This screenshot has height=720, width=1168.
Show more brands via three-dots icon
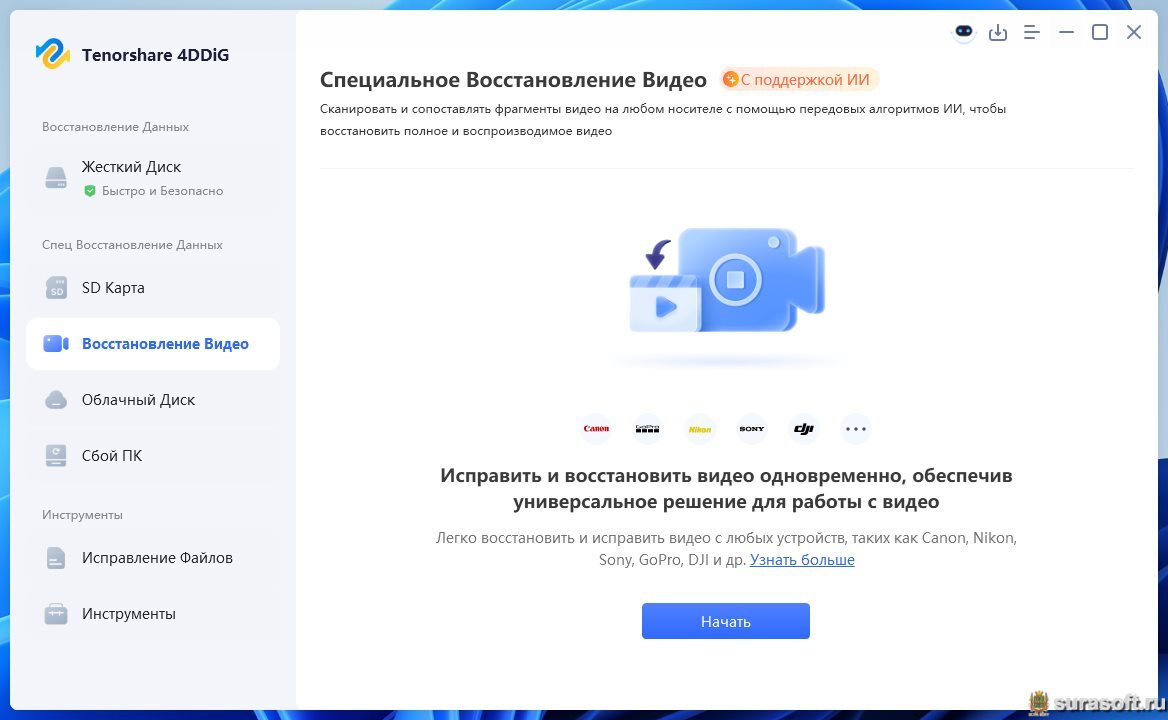856,429
